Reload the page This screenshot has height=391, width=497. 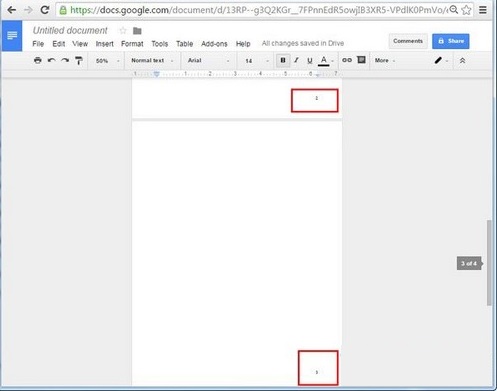point(45,10)
